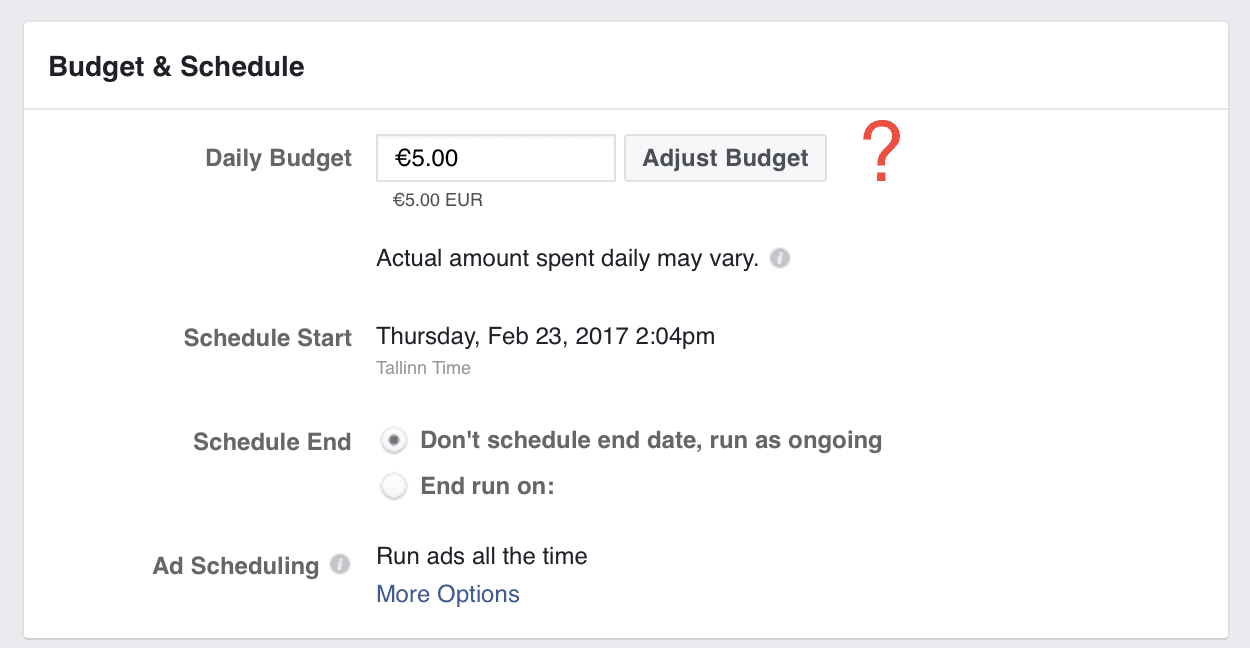Click inside the Daily Budget amount field
The image size is (1250, 648).
pyautogui.click(x=495, y=157)
